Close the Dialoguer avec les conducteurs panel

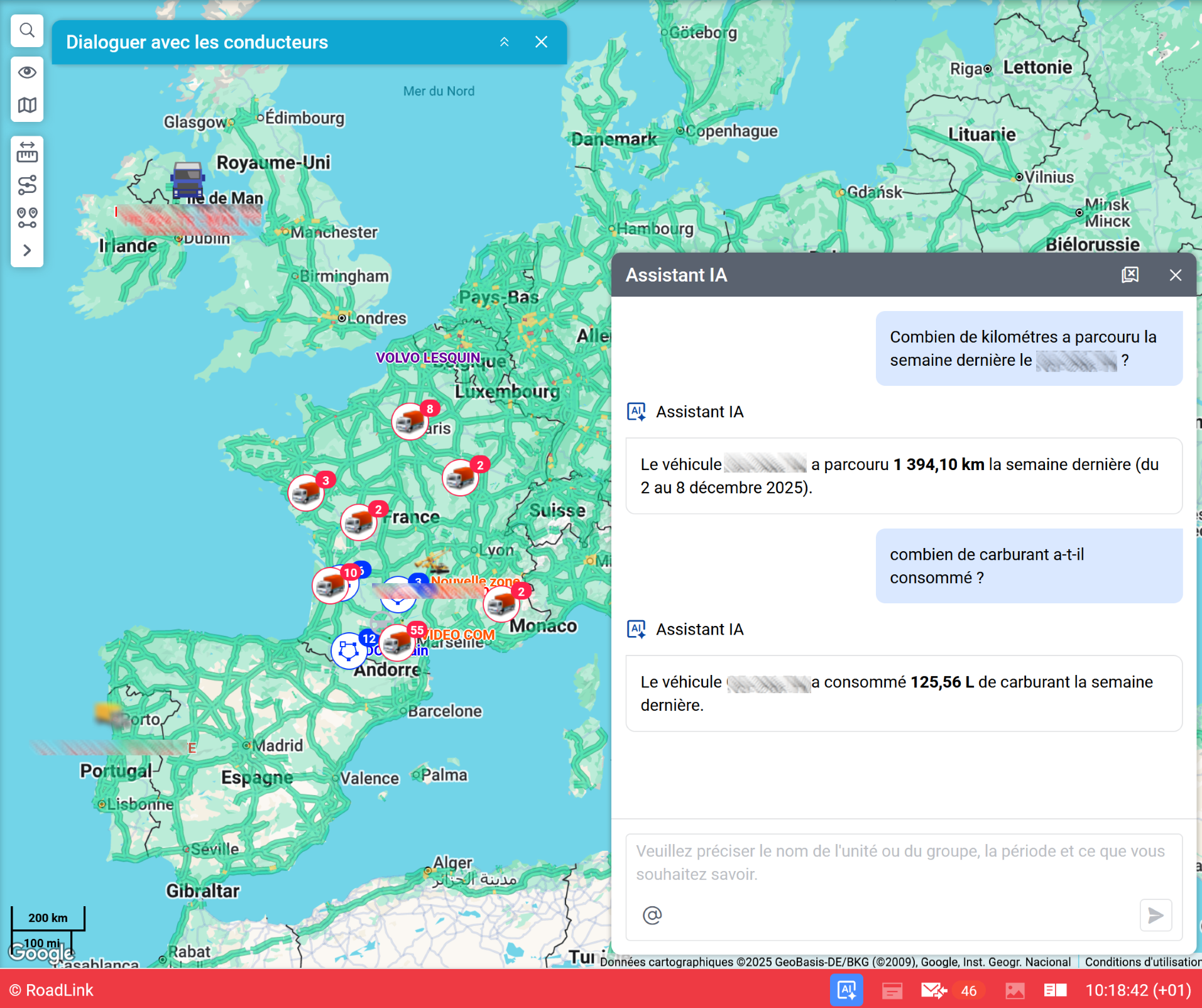click(x=541, y=42)
